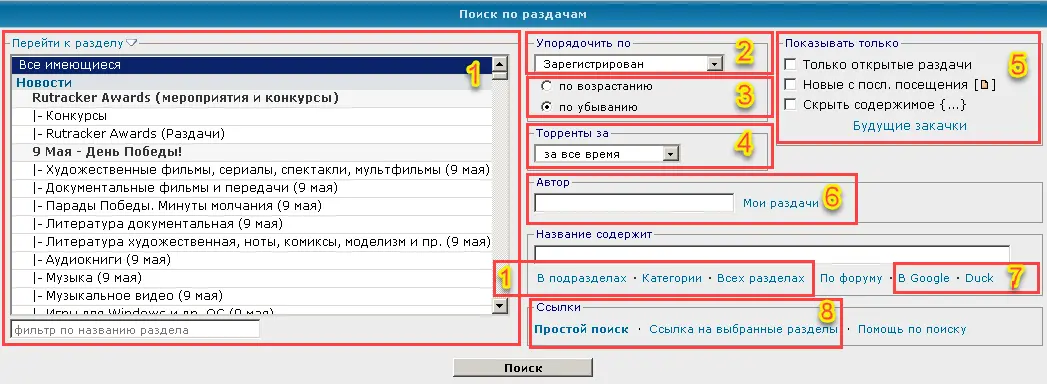Search В Google link
Screen dimensions: 1047x384
[923, 278]
